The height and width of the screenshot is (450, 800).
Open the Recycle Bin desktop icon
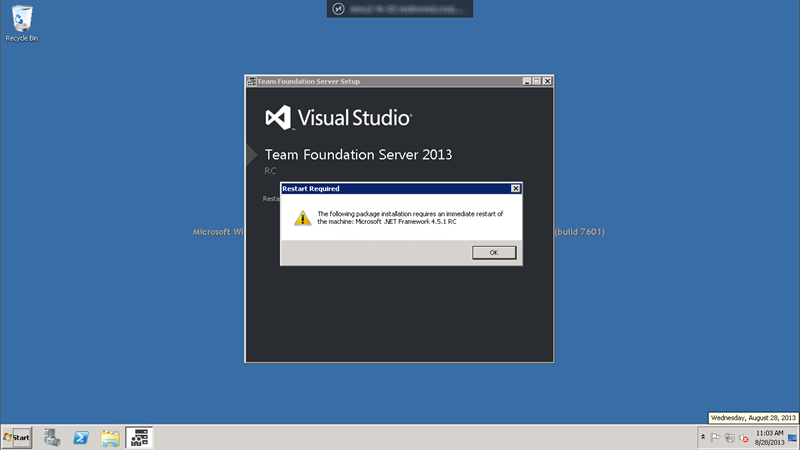point(22,23)
